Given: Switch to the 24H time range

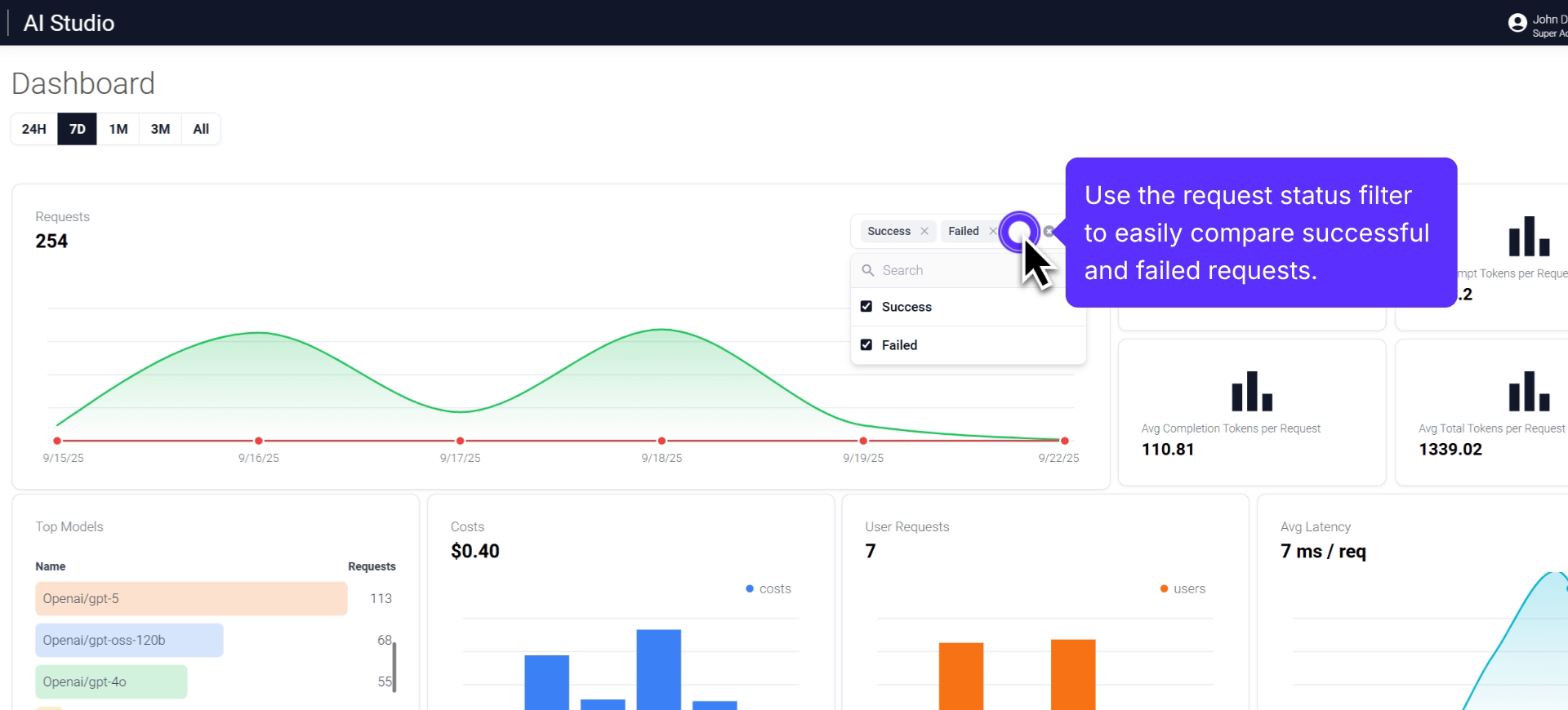Looking at the screenshot, I should pos(34,129).
